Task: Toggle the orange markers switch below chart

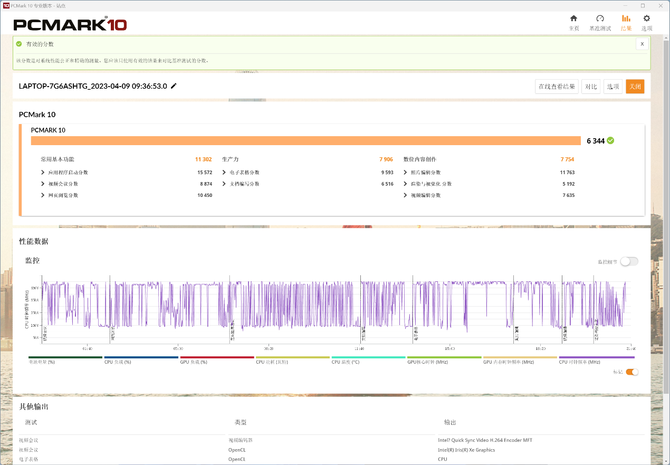Action: (x=632, y=372)
